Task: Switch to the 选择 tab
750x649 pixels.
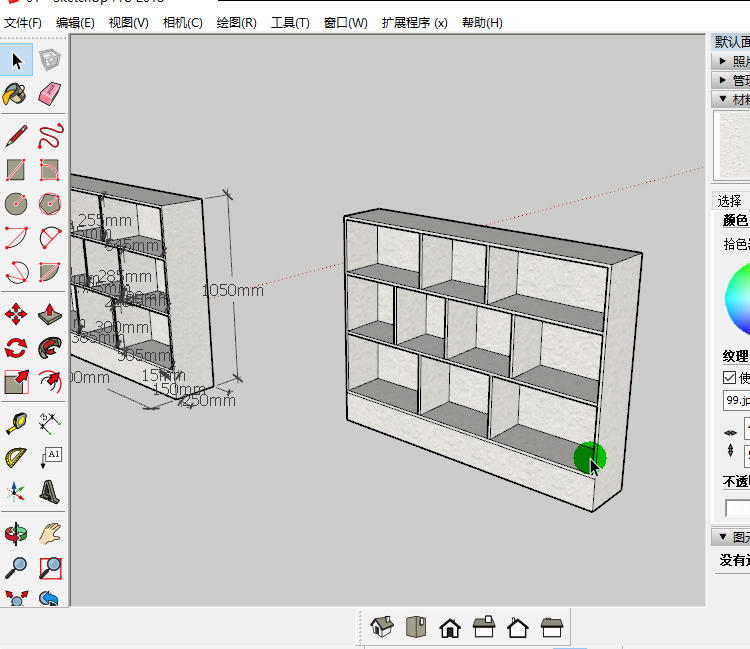Action: [x=730, y=201]
